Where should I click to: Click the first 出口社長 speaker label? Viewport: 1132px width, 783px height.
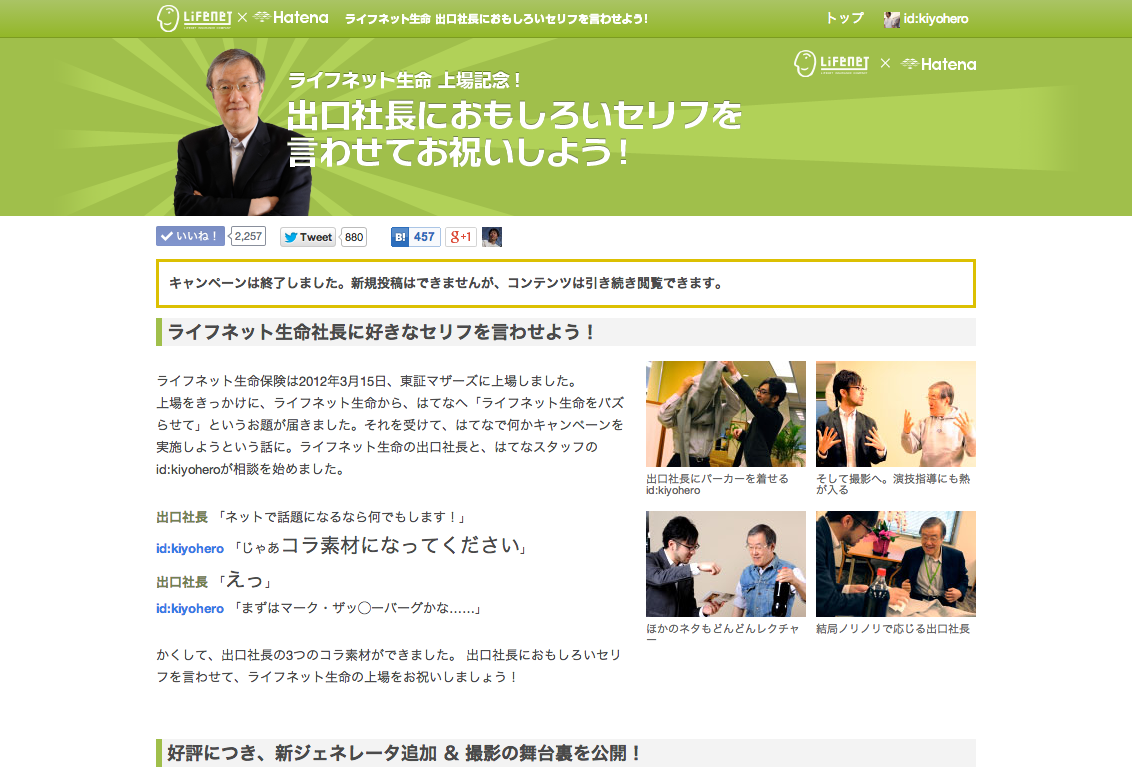pyautogui.click(x=182, y=517)
